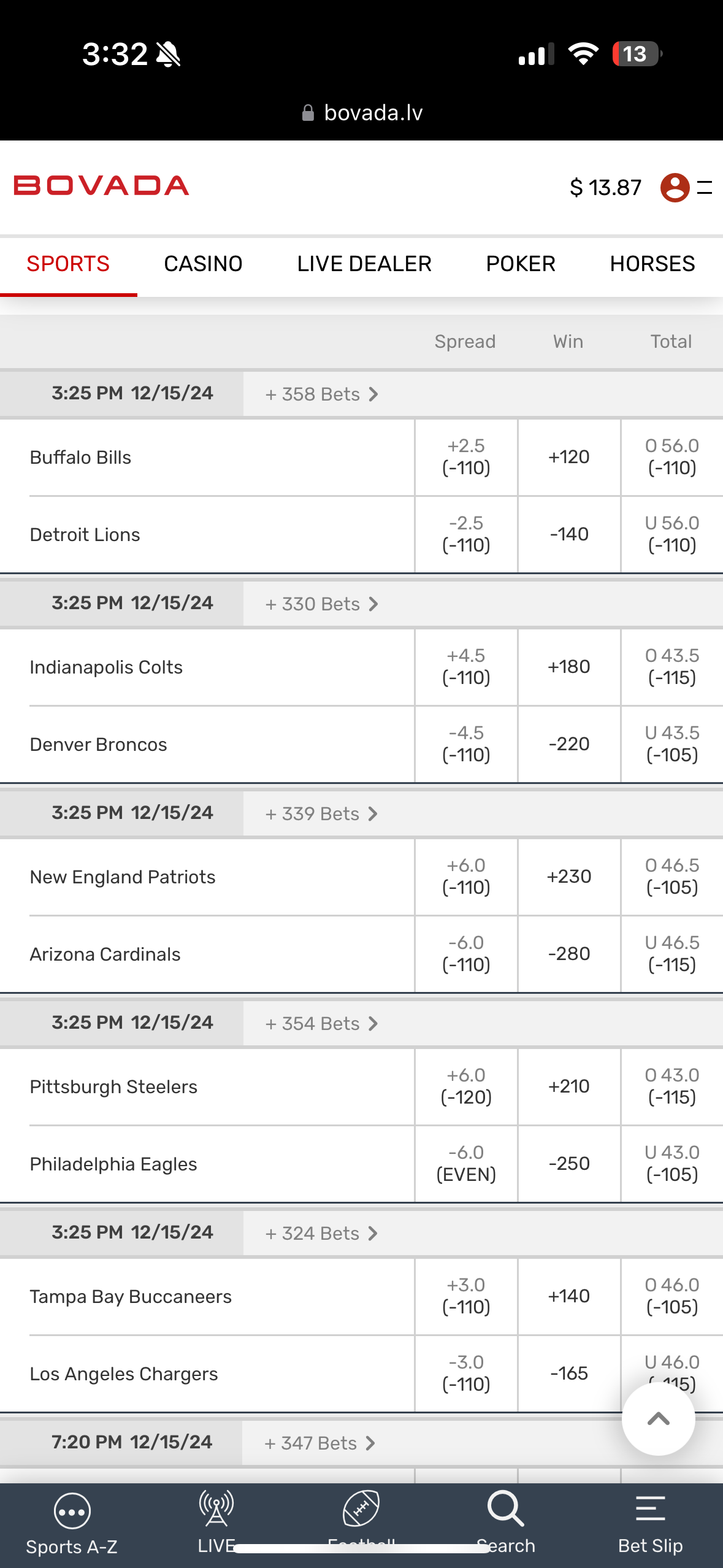Expand the + 339 Bets list
This screenshot has height=1568, width=723.
coord(321,813)
